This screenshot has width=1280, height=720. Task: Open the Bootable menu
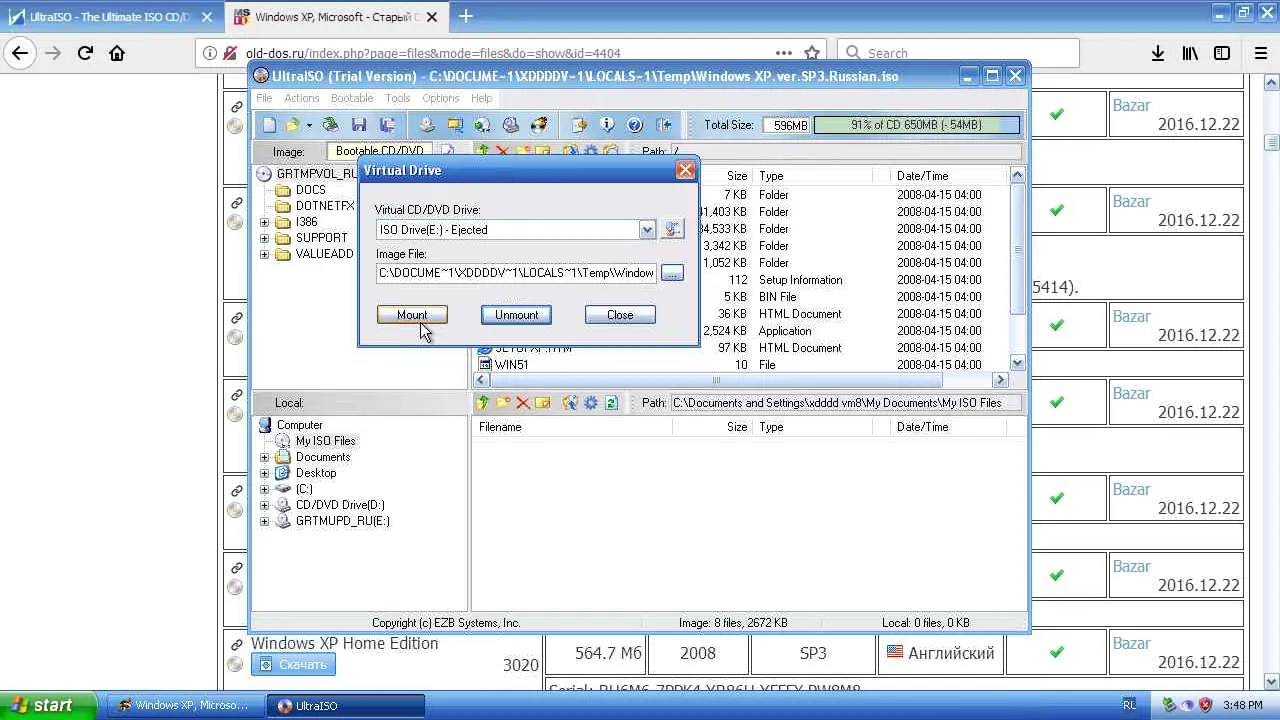coord(352,98)
